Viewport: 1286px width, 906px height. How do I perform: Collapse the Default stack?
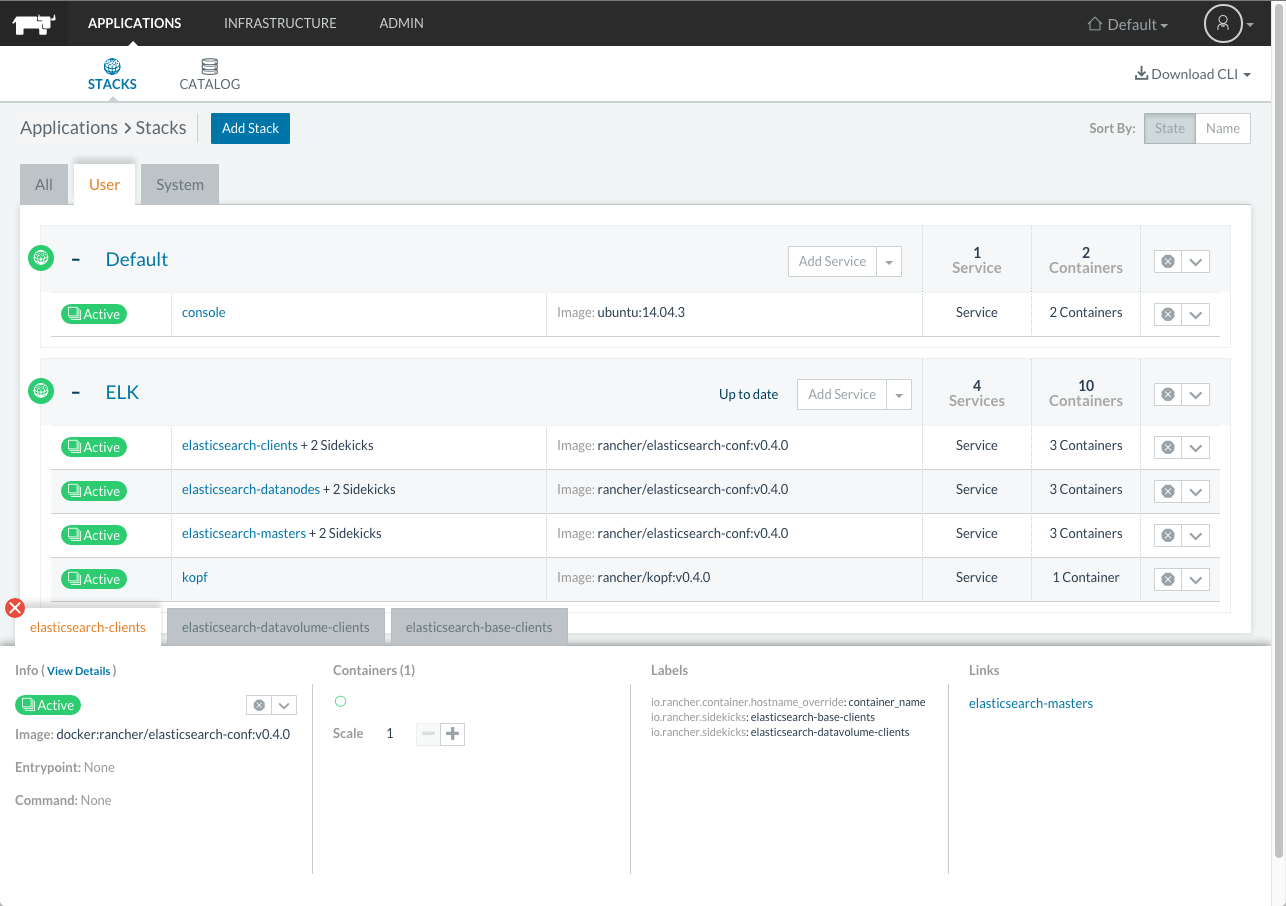click(76, 259)
